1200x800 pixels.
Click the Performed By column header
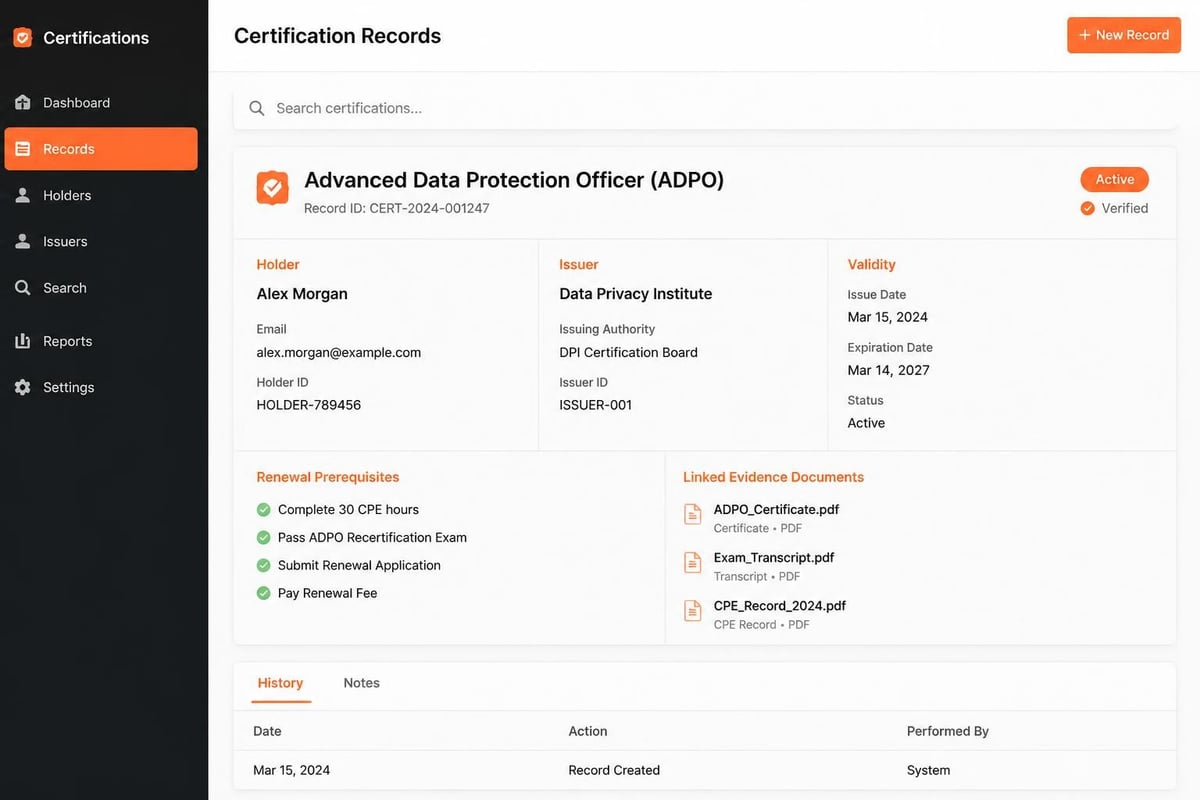point(948,731)
